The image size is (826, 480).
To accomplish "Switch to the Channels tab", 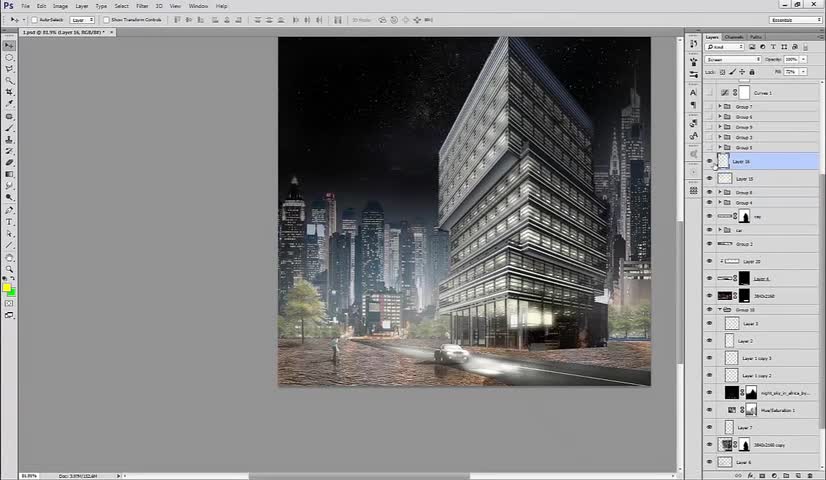I will point(733,37).
